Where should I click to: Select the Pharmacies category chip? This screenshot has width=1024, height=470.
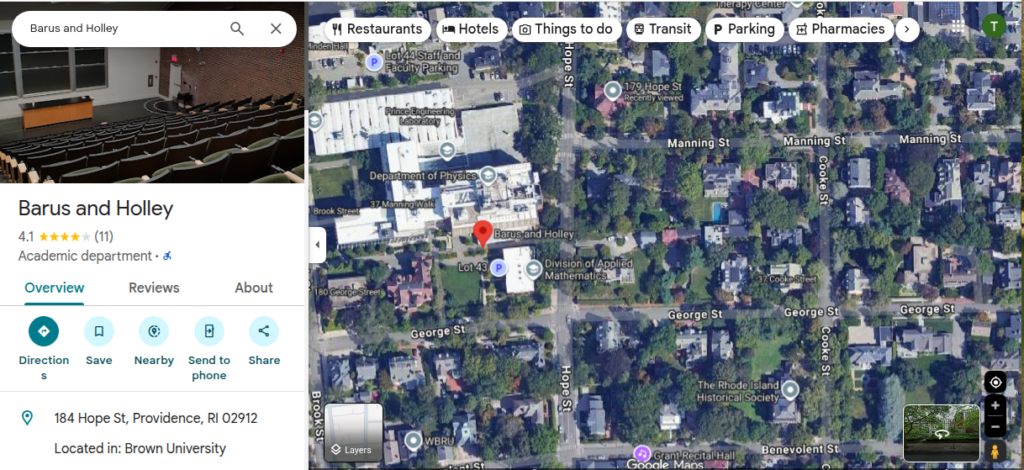[840, 29]
